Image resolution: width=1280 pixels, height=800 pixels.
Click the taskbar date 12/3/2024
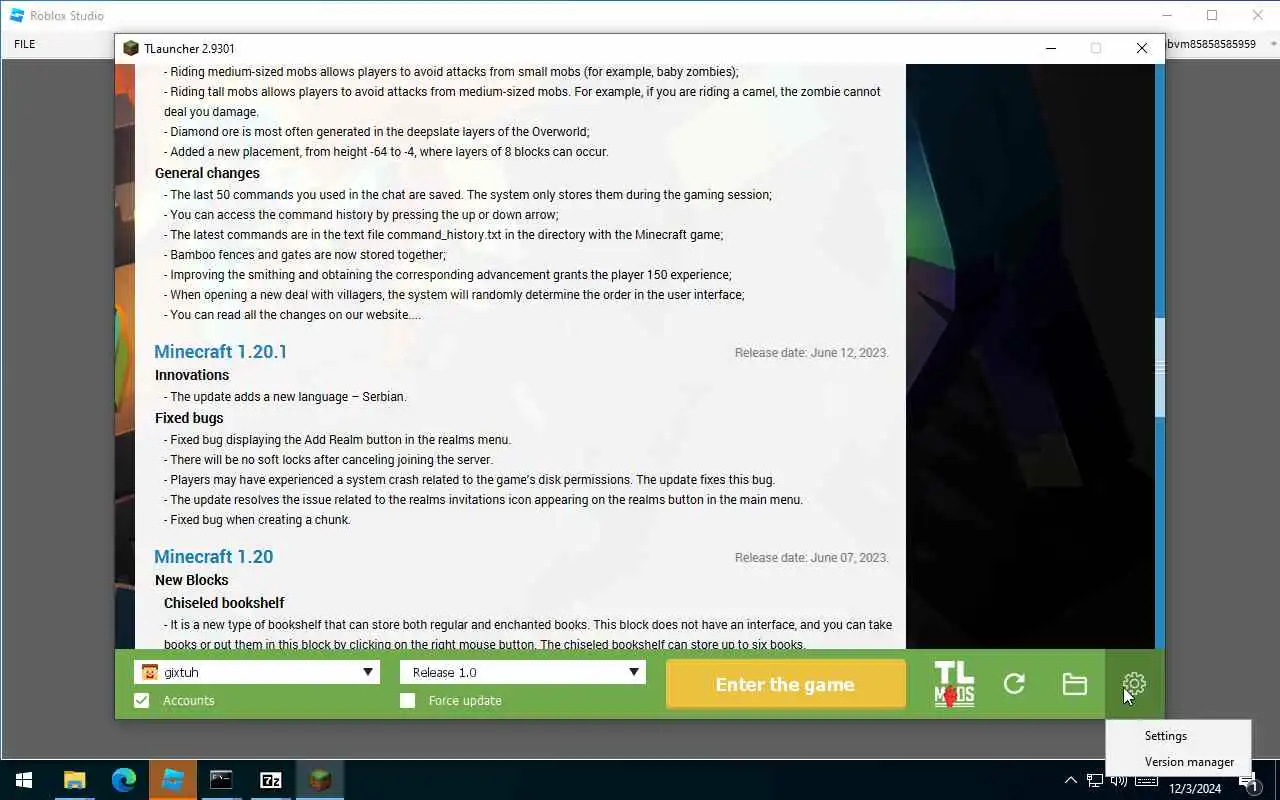1193,788
